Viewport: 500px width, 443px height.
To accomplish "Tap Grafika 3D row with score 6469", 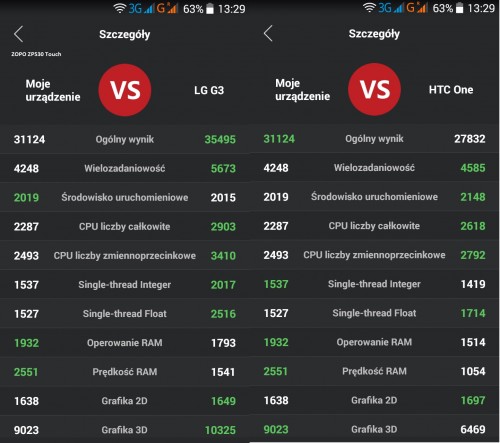I will 375,429.
